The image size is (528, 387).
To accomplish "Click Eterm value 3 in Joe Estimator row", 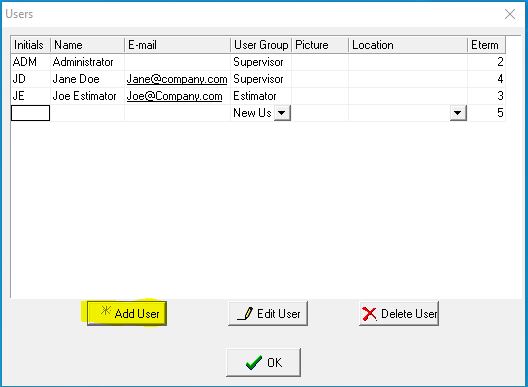I will point(487,96).
